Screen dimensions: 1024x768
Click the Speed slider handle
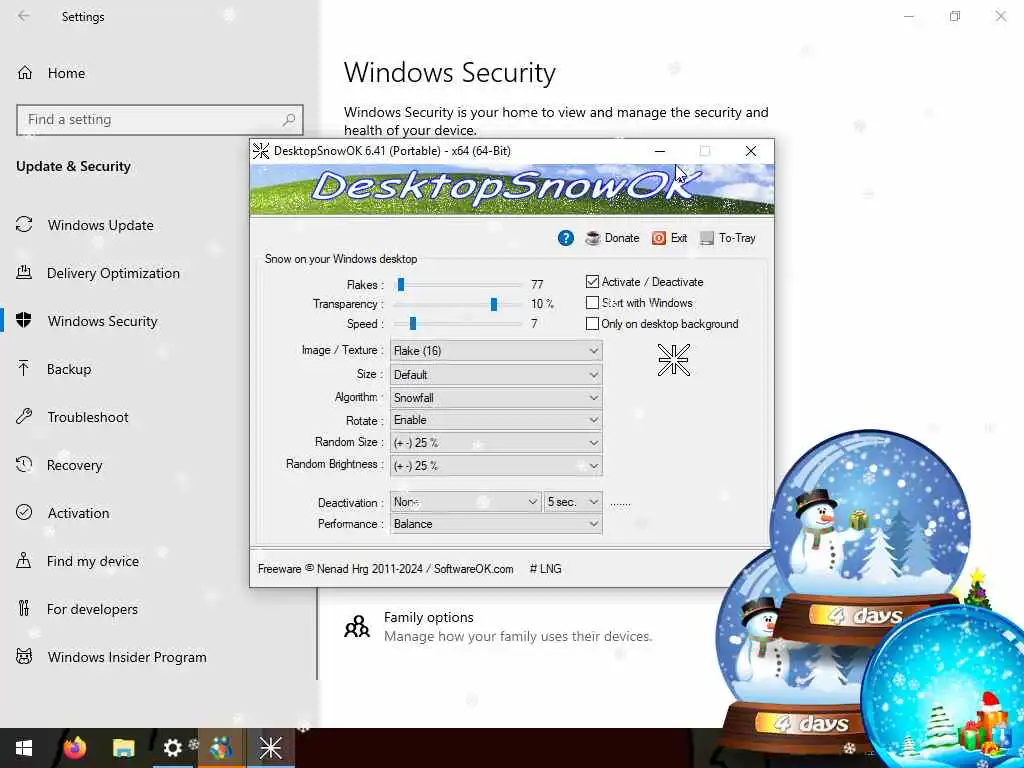click(413, 323)
